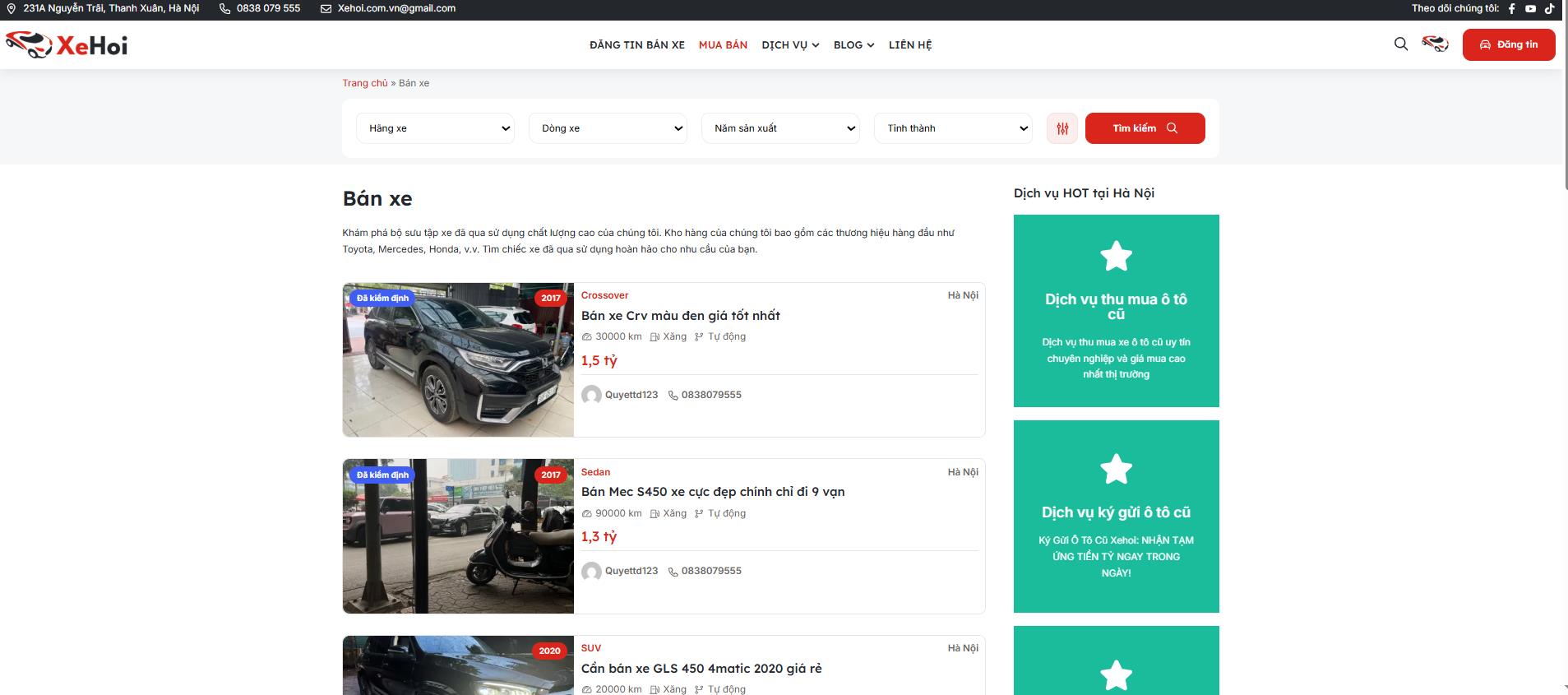Open listing Bán xe Crv màu đen giá tốt nhất

click(681, 315)
